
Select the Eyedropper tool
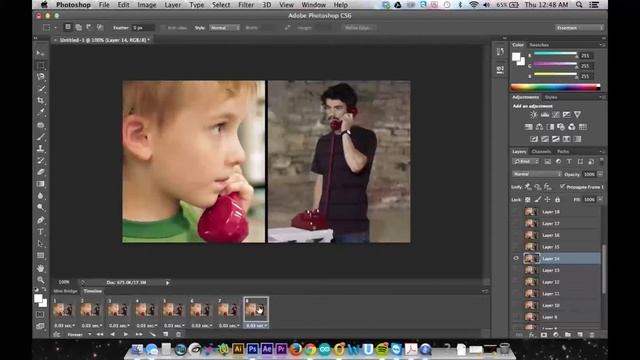tap(40, 112)
